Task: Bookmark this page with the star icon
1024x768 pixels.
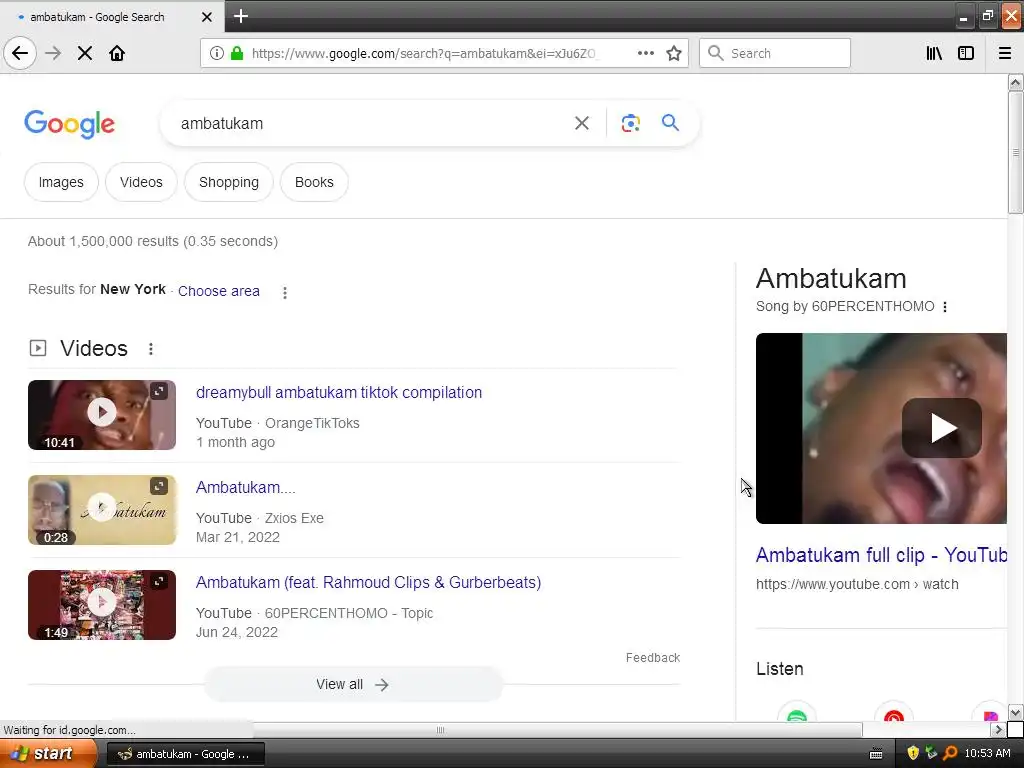Action: pyautogui.click(x=674, y=53)
